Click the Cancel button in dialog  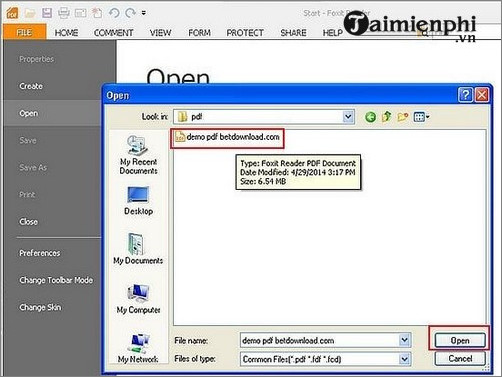pos(460,359)
